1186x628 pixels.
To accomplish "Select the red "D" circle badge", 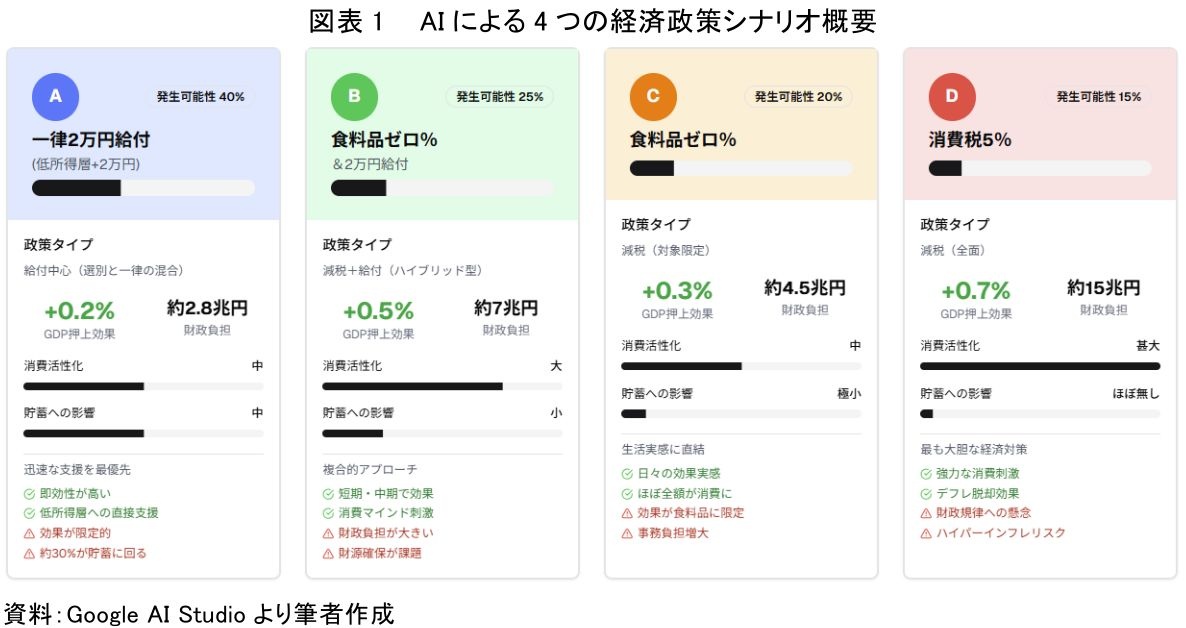I will [952, 96].
